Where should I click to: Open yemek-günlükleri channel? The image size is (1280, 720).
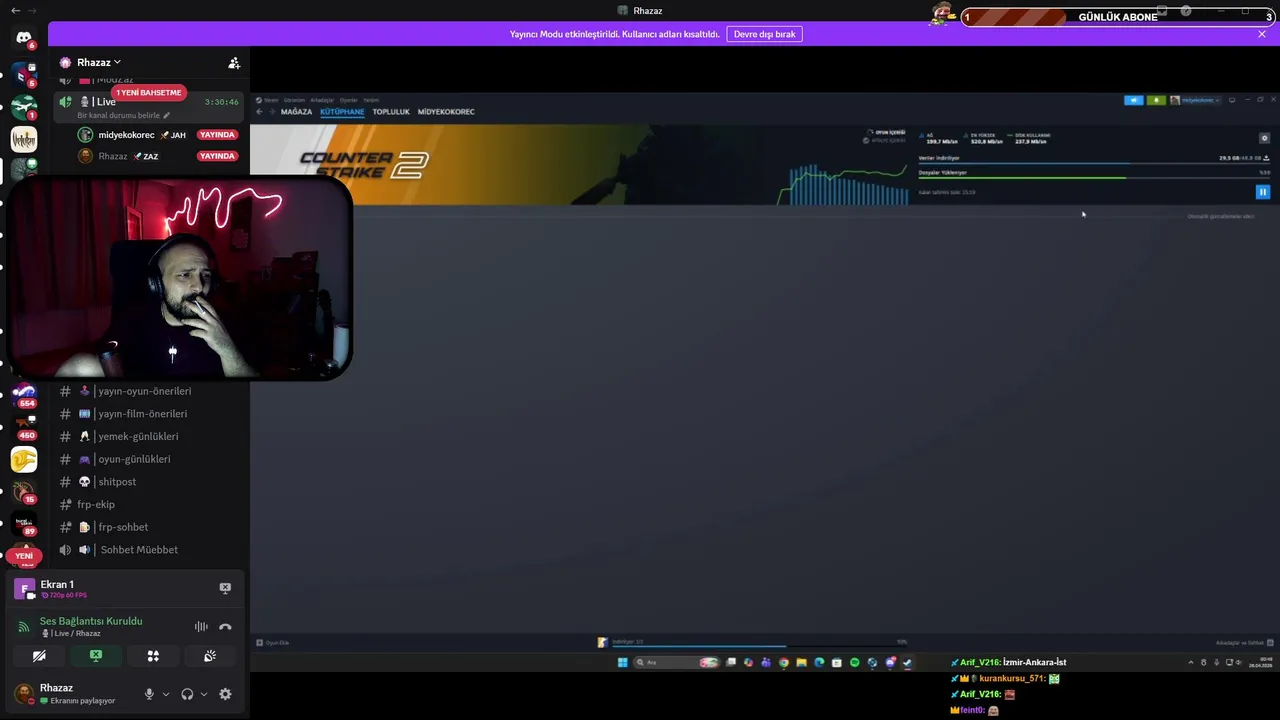[149, 436]
